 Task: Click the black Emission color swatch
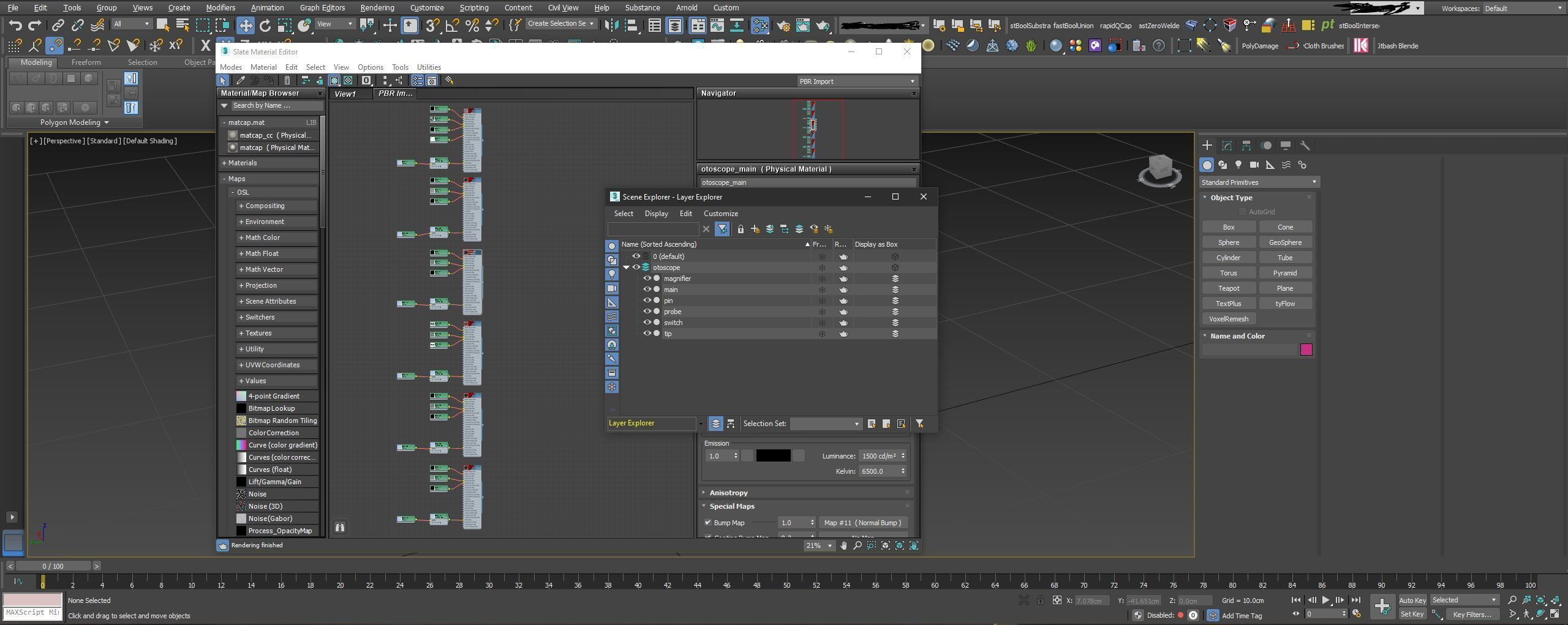point(773,456)
